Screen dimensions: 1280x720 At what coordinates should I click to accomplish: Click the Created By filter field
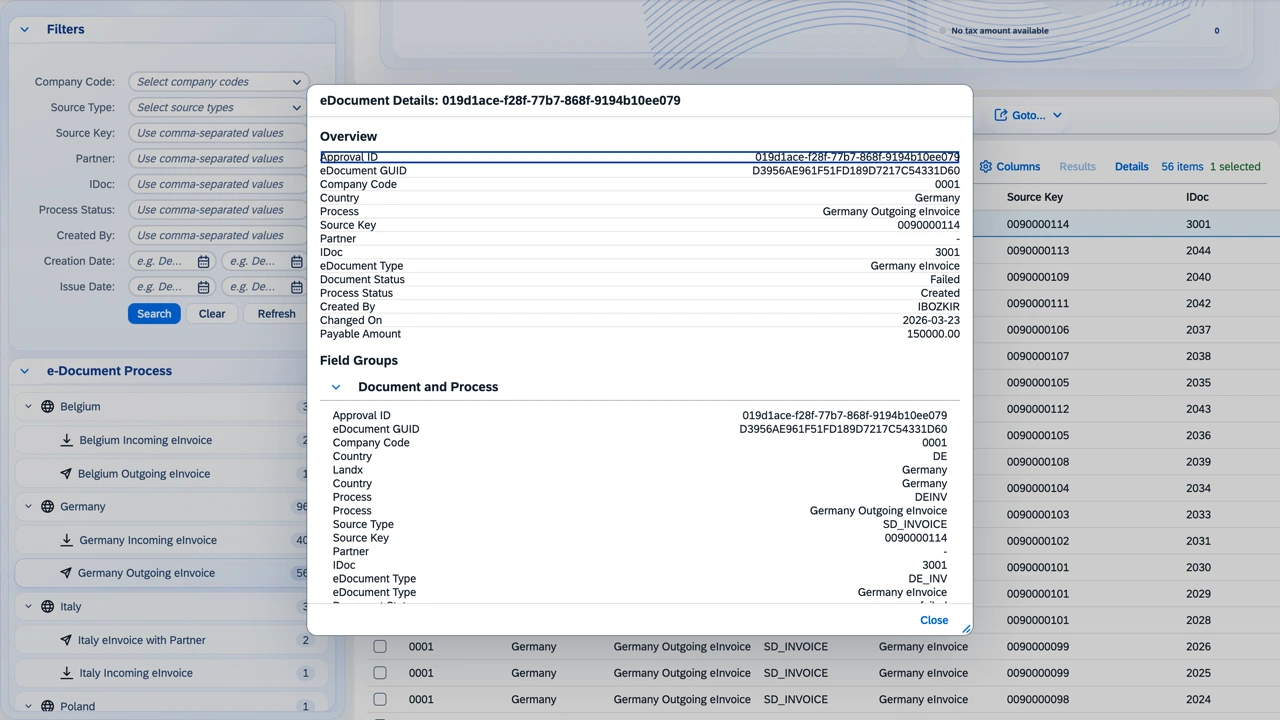[219, 235]
